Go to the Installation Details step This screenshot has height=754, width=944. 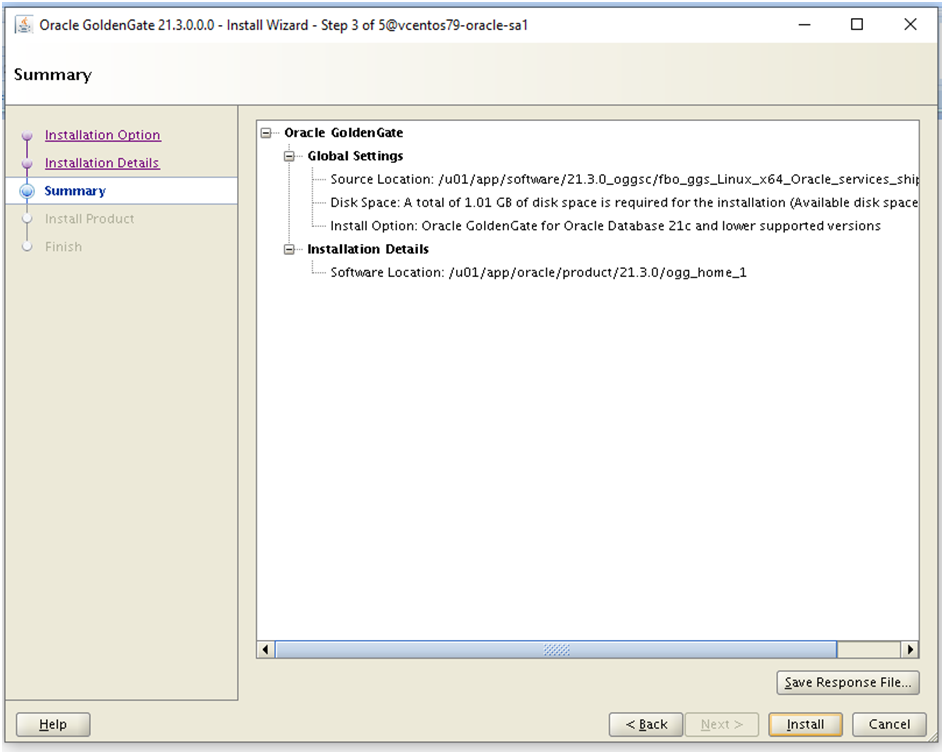[x=102, y=163]
